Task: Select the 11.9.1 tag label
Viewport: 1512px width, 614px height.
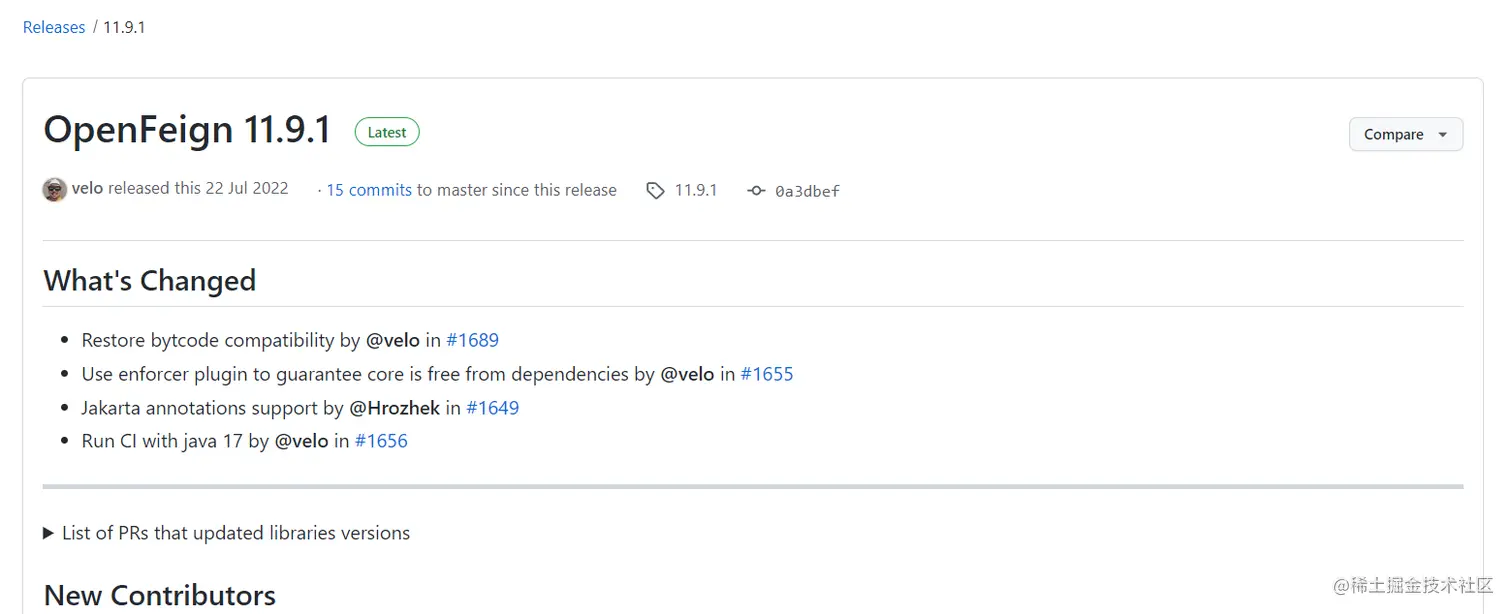Action: point(696,190)
